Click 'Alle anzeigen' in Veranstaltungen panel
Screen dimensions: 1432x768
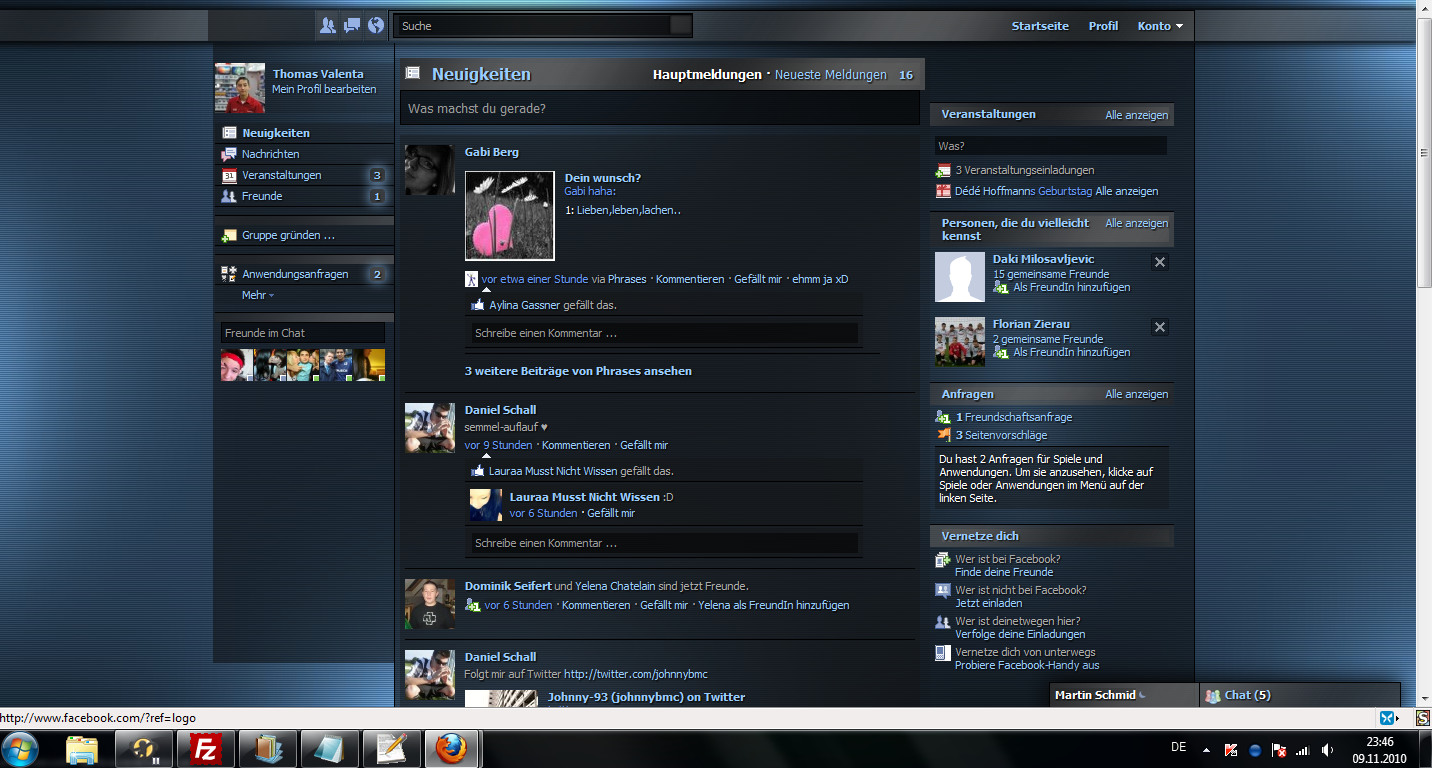[x=1137, y=115]
